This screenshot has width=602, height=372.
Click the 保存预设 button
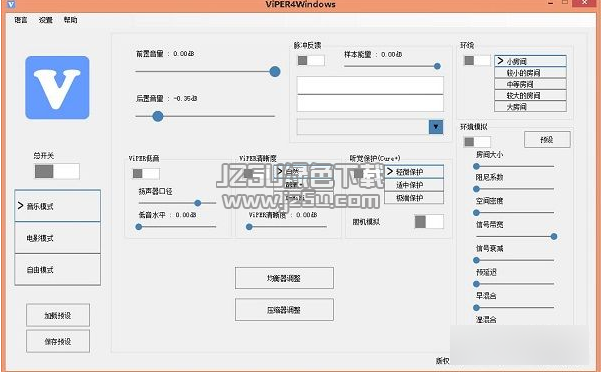58,341
